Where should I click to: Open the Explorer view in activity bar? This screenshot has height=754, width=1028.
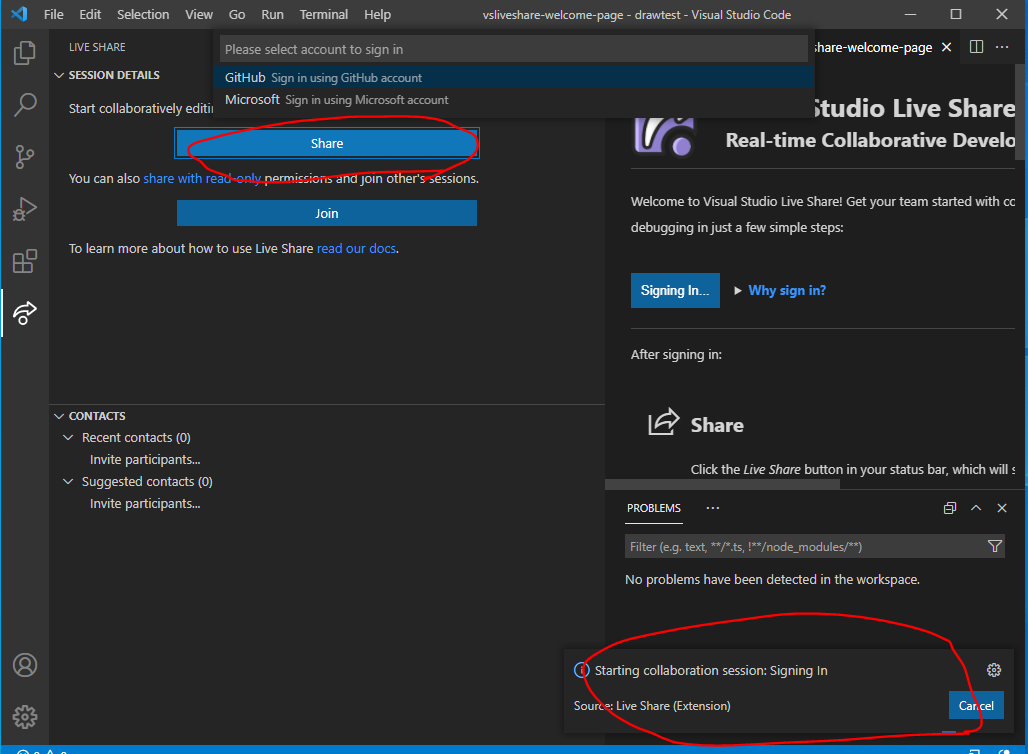point(25,52)
